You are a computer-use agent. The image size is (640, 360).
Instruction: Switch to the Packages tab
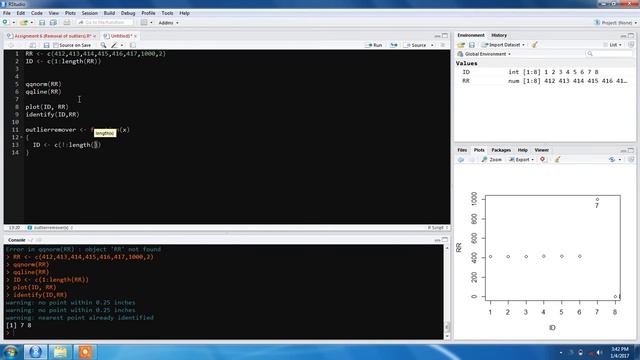(x=501, y=150)
